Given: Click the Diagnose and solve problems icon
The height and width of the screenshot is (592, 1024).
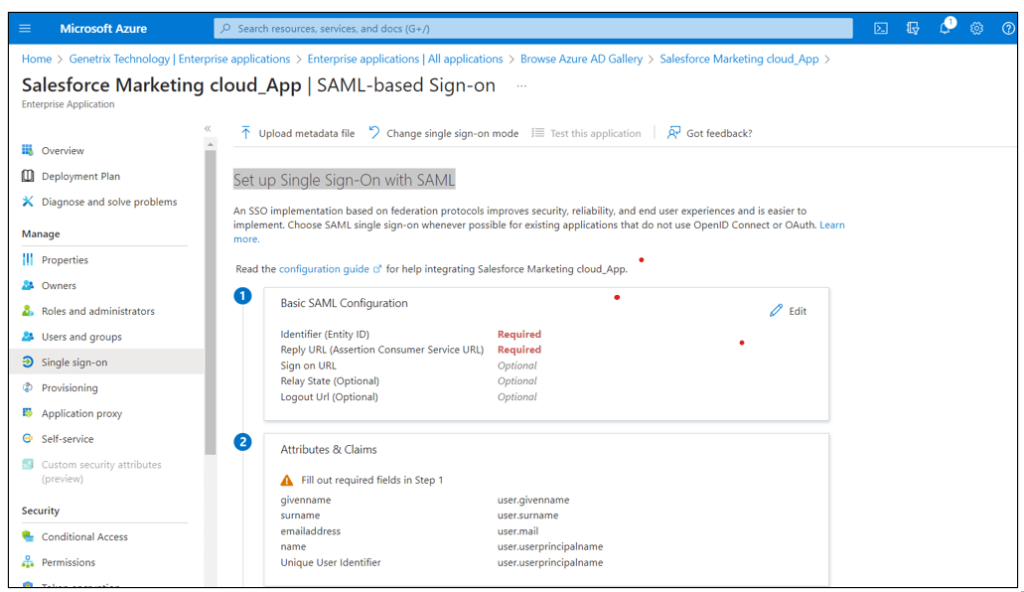Looking at the screenshot, I should pyautogui.click(x=27, y=201).
